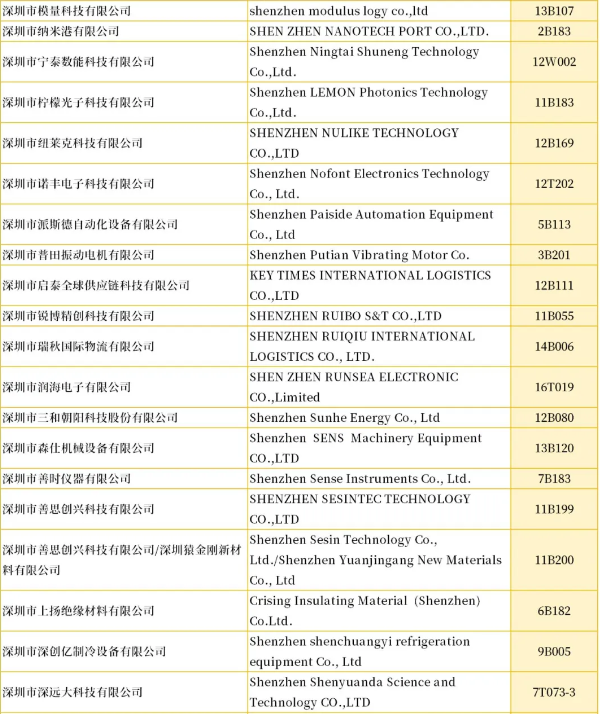This screenshot has height=714, width=600.
Task: Select booth number 12W002
Action: coord(554,61)
